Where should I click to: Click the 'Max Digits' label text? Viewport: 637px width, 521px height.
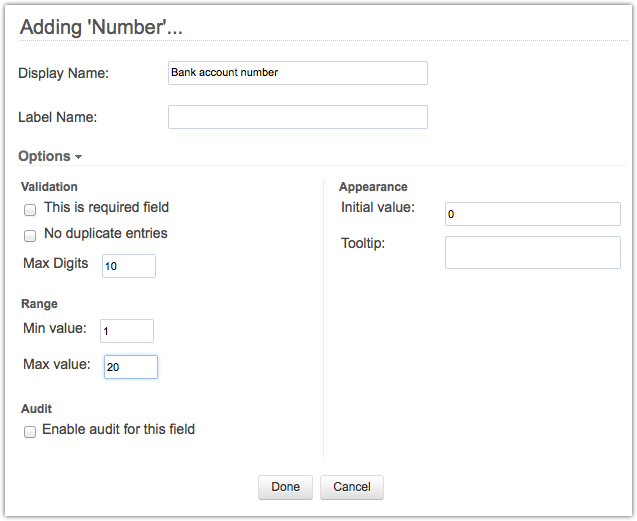[56, 263]
